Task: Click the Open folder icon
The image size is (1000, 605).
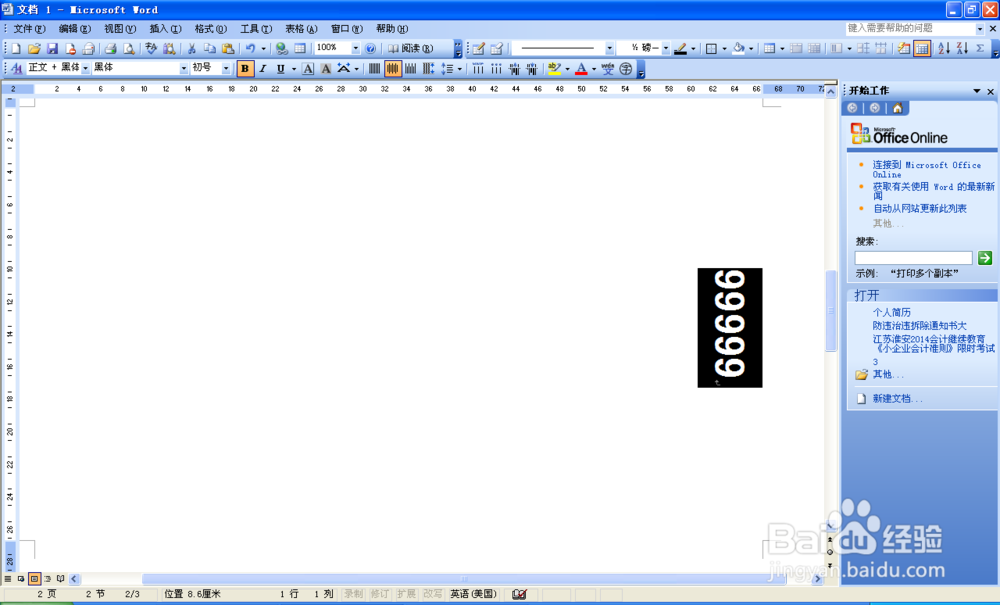Action: 34,48
